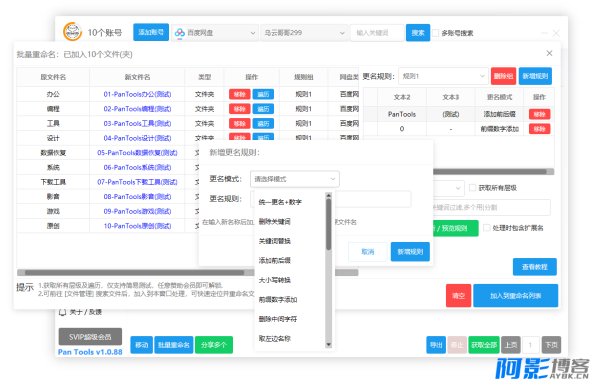This screenshot has width=591, height=380.
Task: Toggle the 获取所有层级 checkbox
Action: (x=472, y=187)
